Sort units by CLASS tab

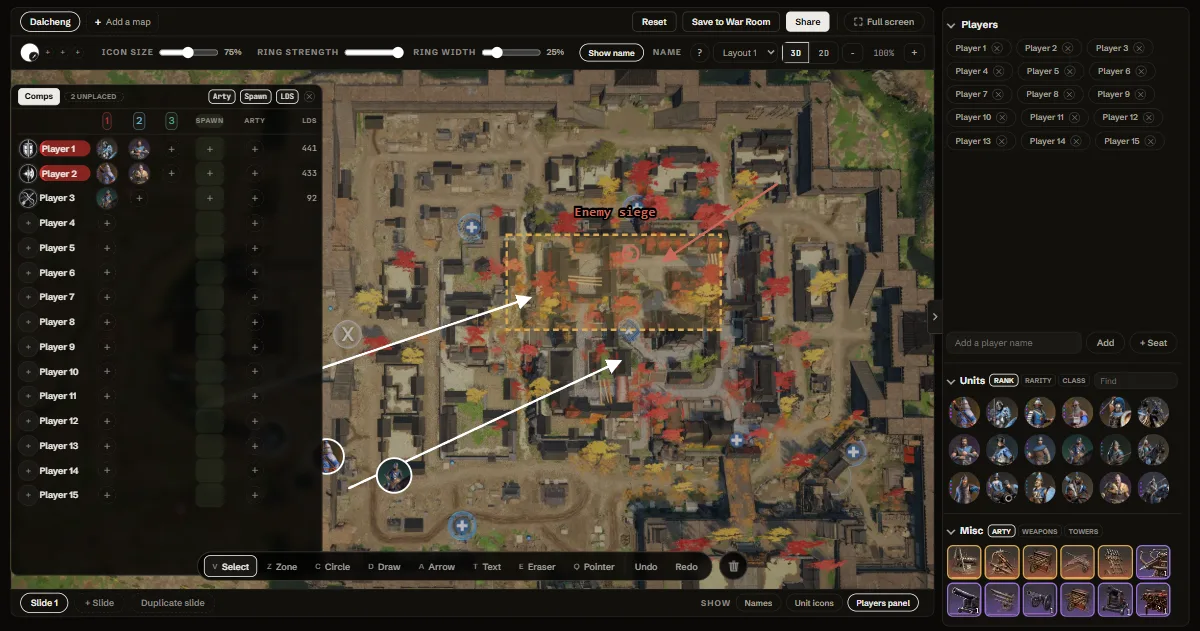(x=1074, y=381)
